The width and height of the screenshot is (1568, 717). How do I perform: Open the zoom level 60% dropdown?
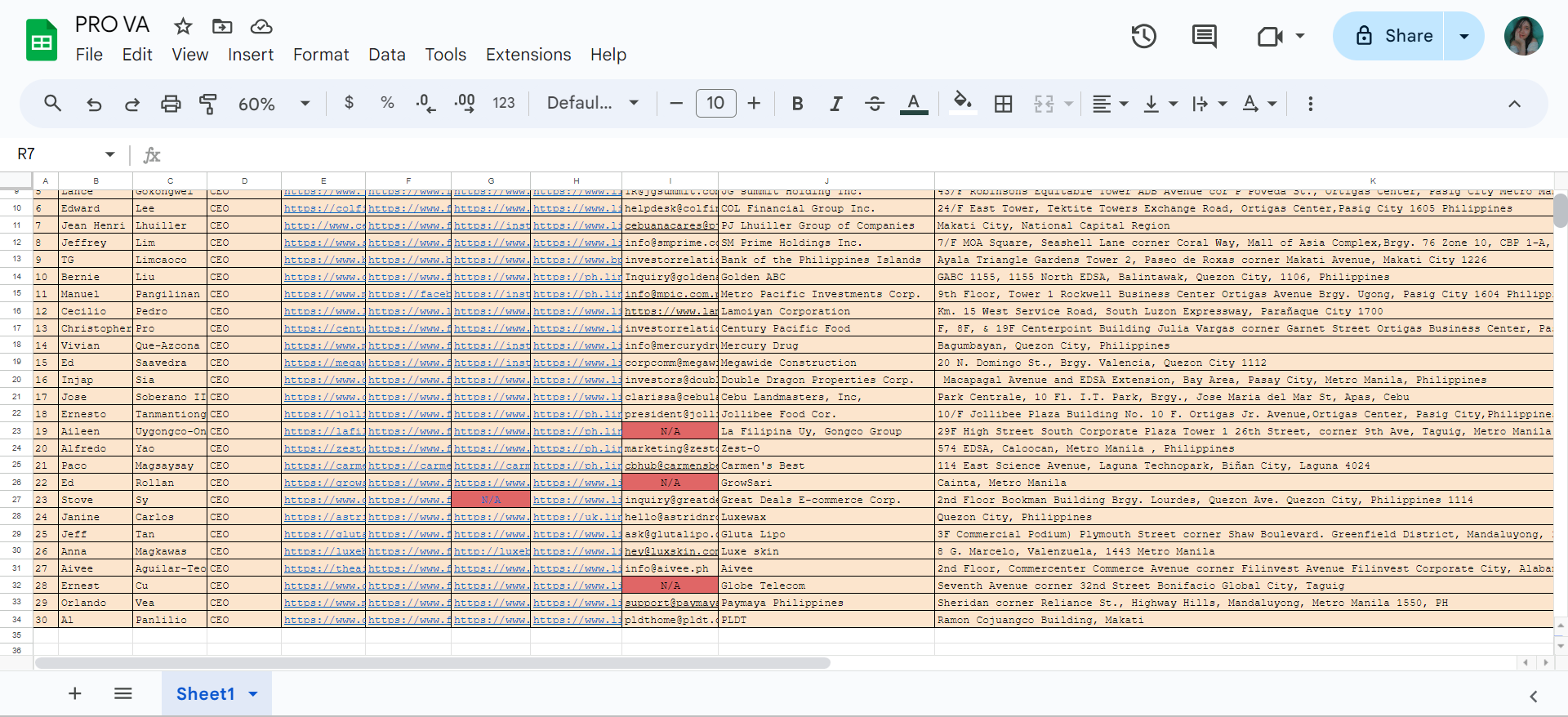[x=274, y=104]
